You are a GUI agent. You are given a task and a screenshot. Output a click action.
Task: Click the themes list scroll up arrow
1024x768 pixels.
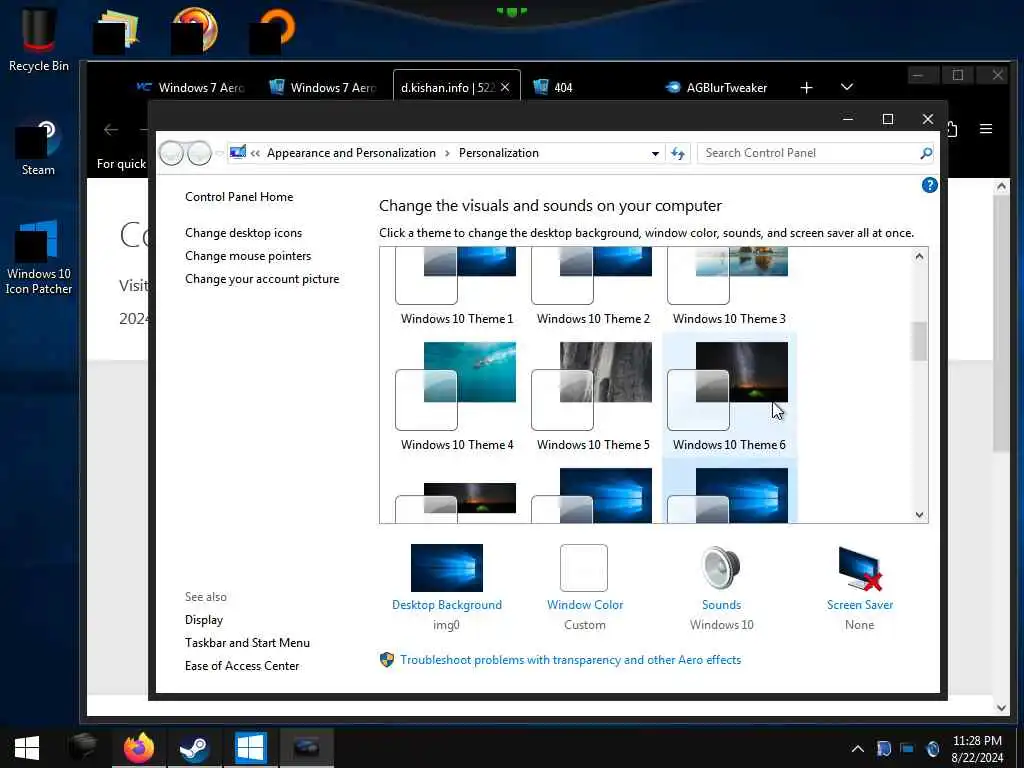920,256
